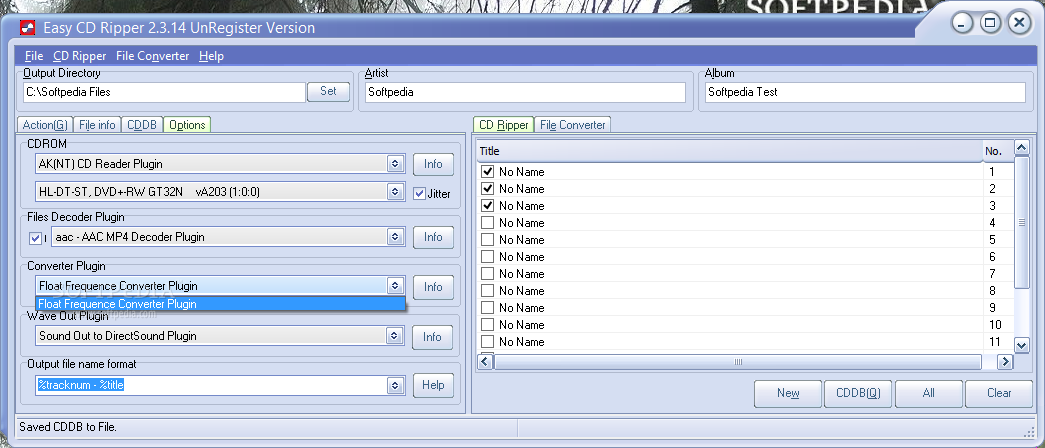Check track 5 No Name checkbox
Viewport: 1045px width, 448px height.
487,240
